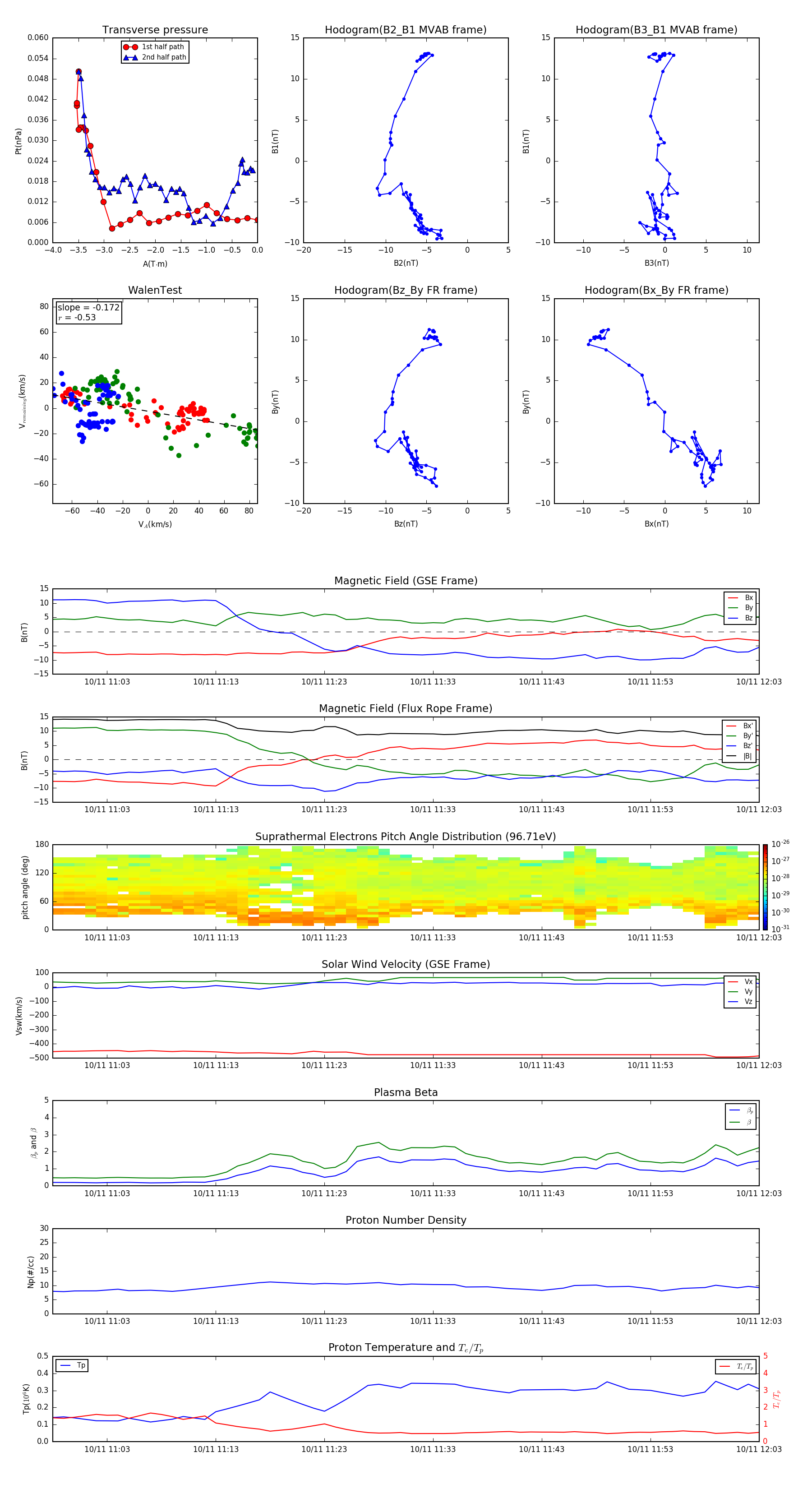Click the 'Proton Number Density' title
This screenshot has height=1489, width=812.
pos(406,1220)
